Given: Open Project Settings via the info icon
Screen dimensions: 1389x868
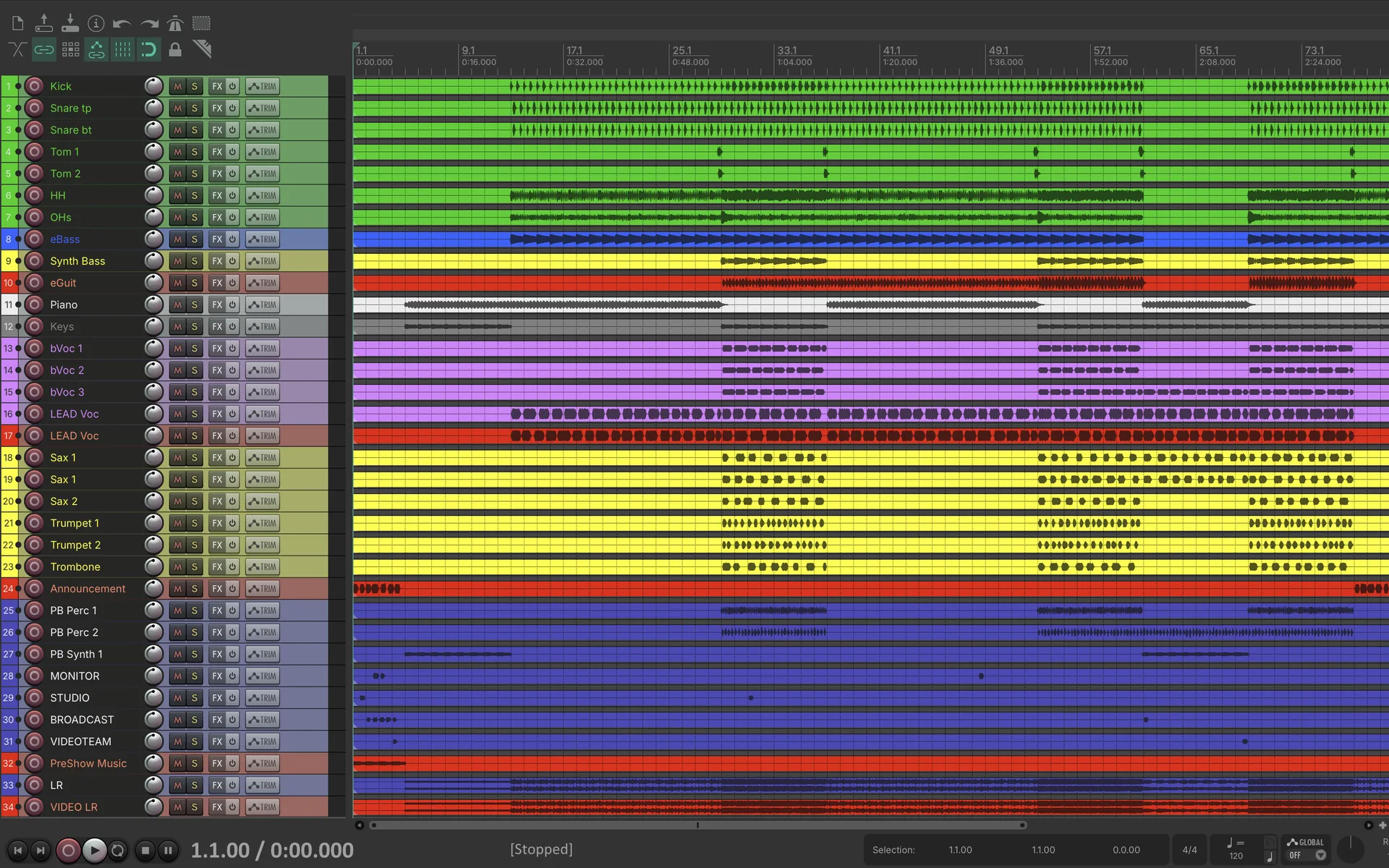Looking at the screenshot, I should click(96, 24).
